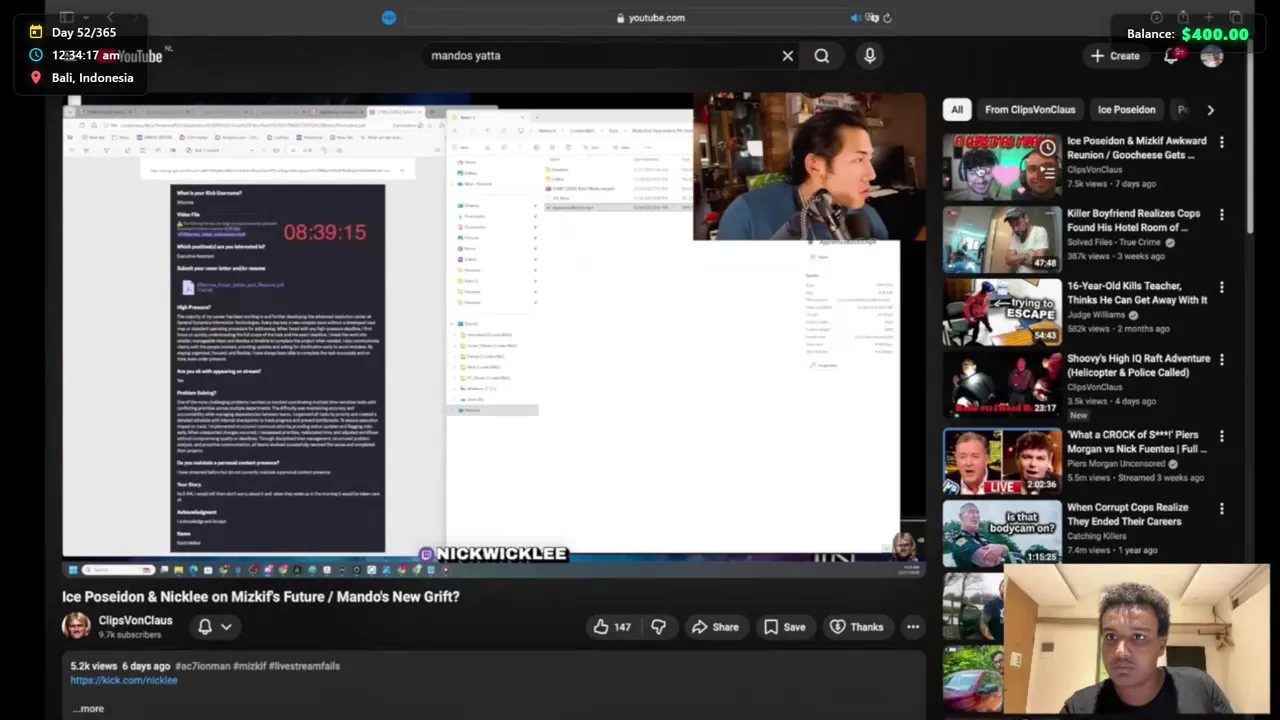The image size is (1280, 720).
Task: Click the magnifier search button
Action: tap(822, 56)
